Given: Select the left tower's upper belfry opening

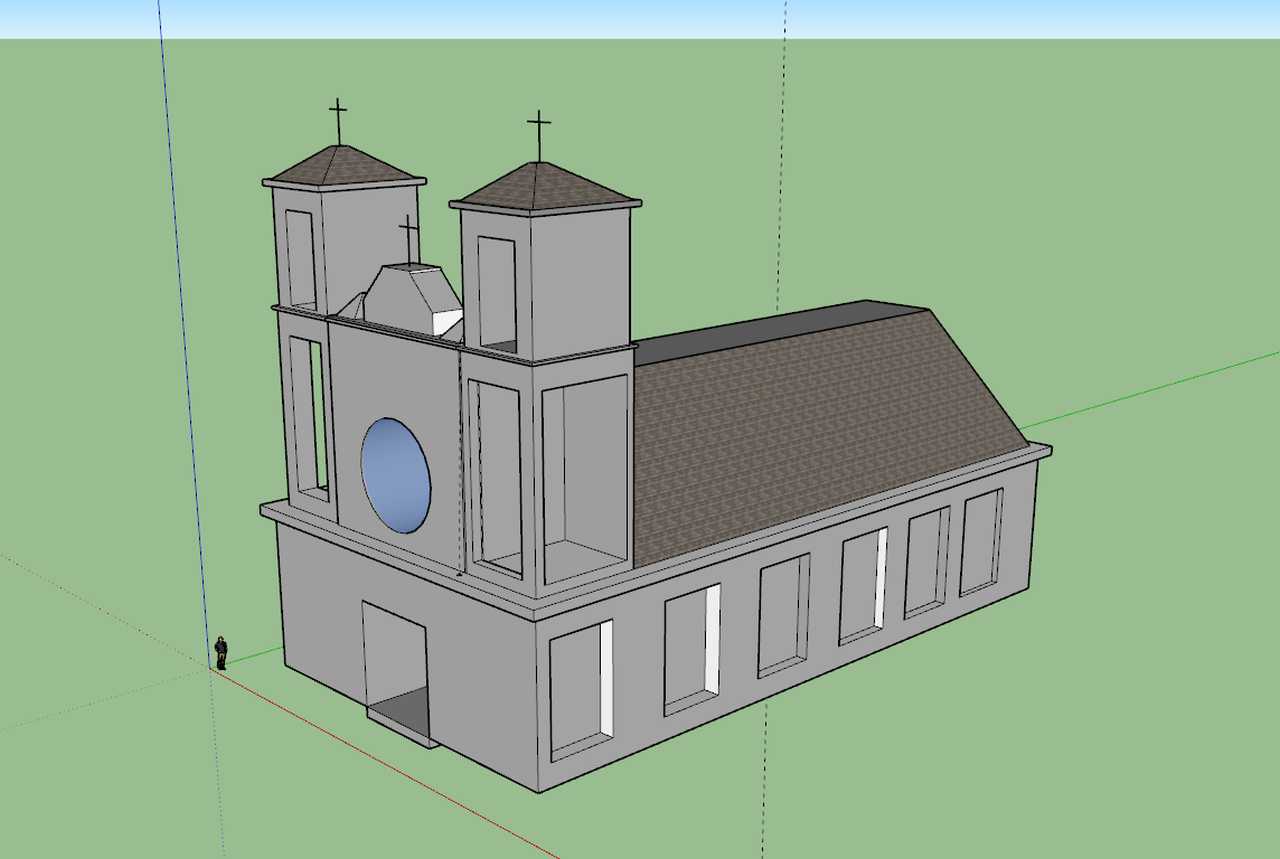Looking at the screenshot, I should pos(301,259).
